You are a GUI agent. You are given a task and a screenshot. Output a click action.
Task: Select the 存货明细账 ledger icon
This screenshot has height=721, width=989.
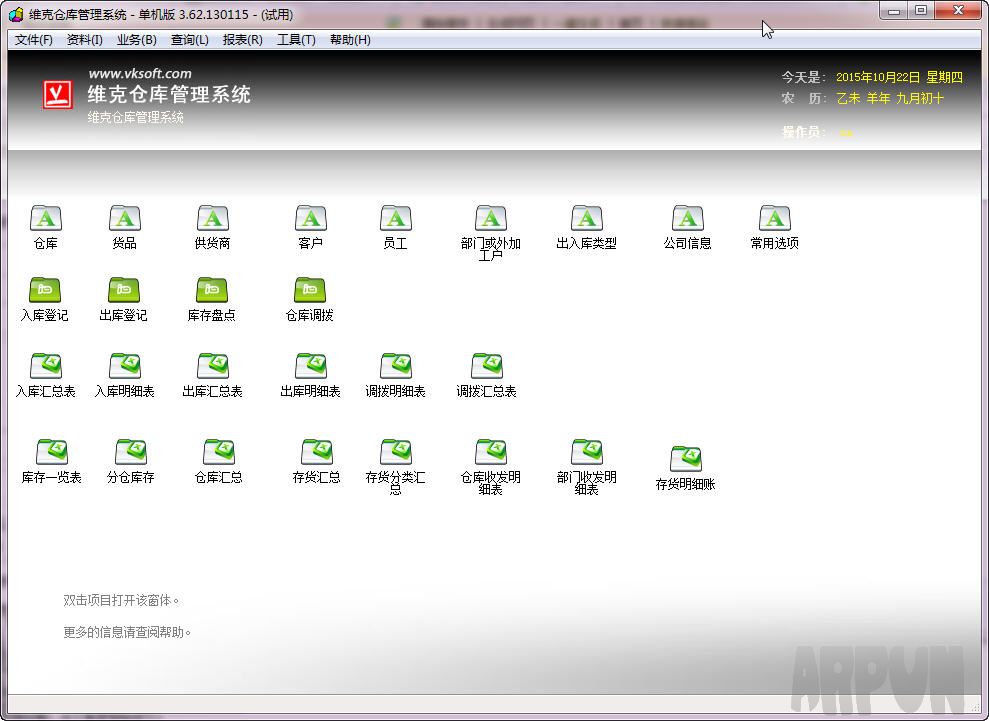point(686,459)
